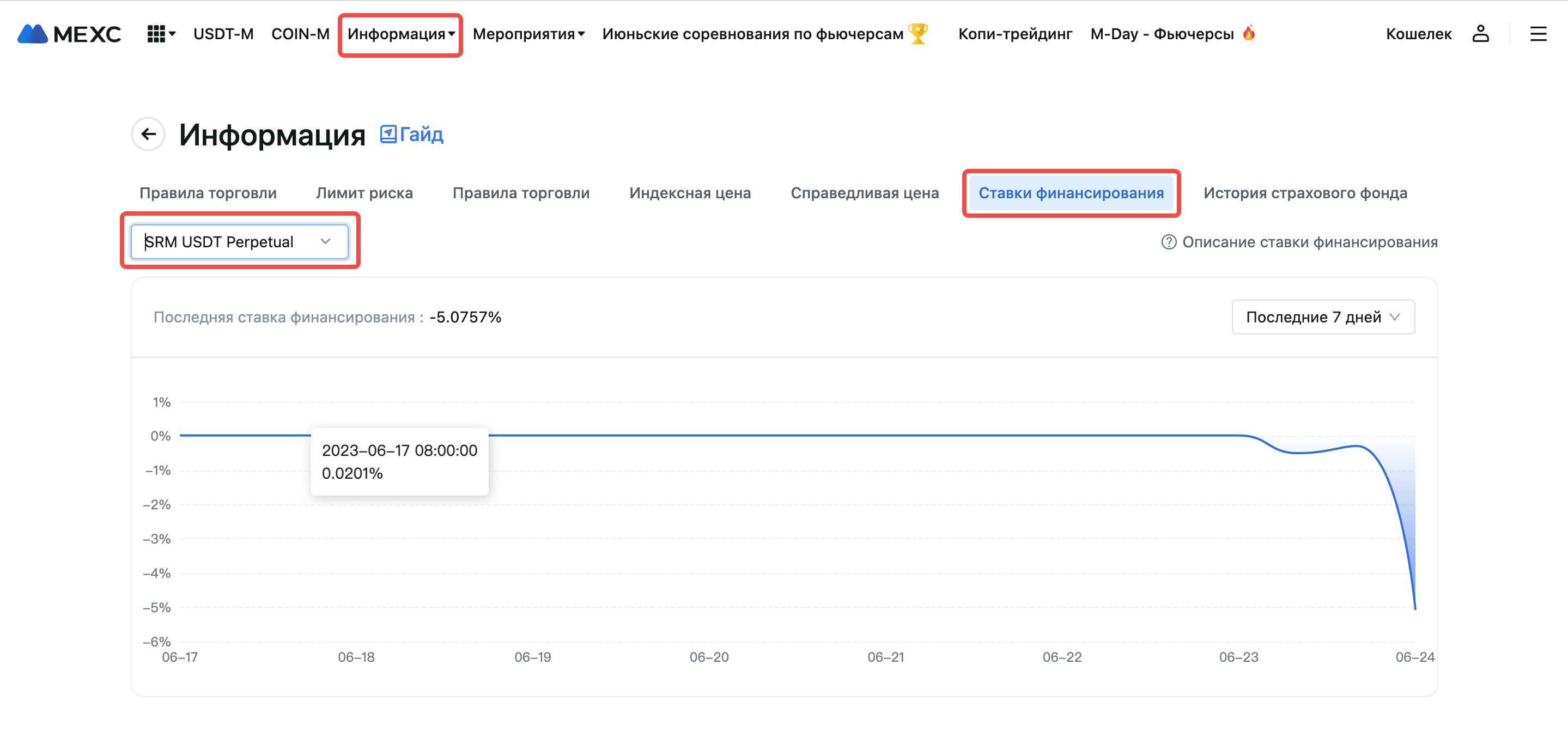The height and width of the screenshot is (732, 1568).
Task: Click the back arrow button
Action: point(149,134)
